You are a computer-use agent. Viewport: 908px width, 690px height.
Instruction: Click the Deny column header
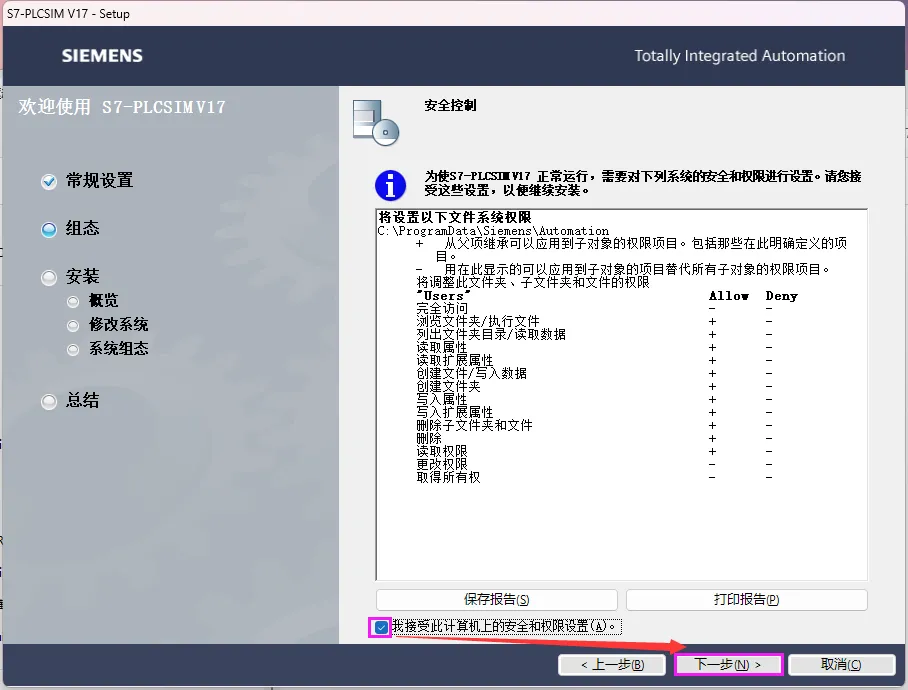781,296
